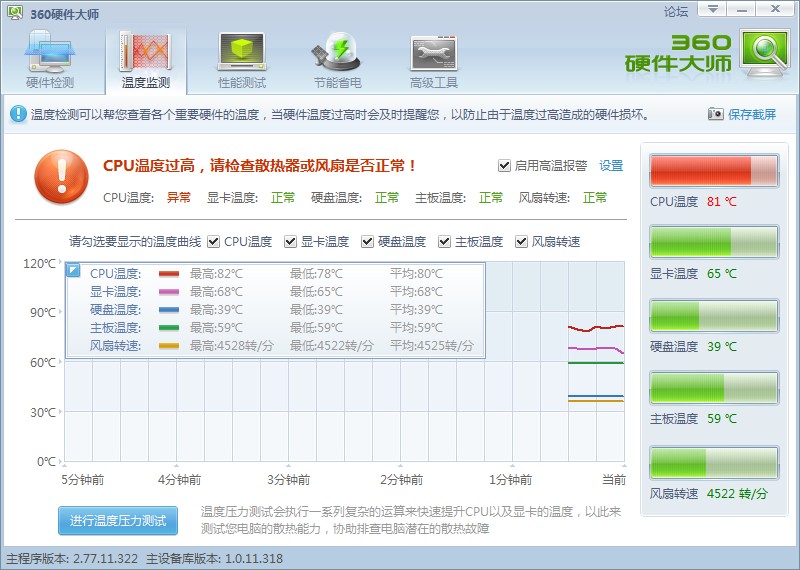Click the 120℃ y-axis label
The width and height of the screenshot is (800, 570).
39,263
